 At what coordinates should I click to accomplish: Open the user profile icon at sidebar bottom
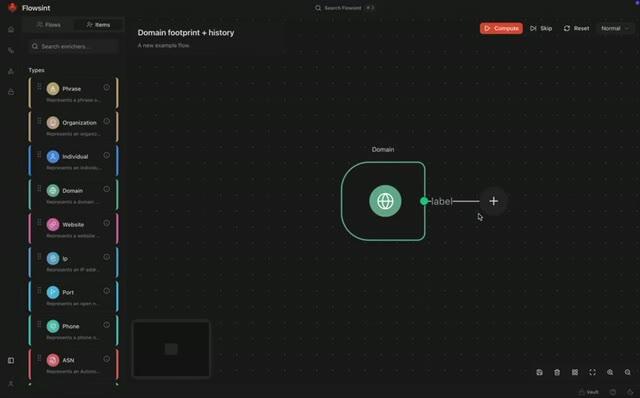[x=11, y=384]
